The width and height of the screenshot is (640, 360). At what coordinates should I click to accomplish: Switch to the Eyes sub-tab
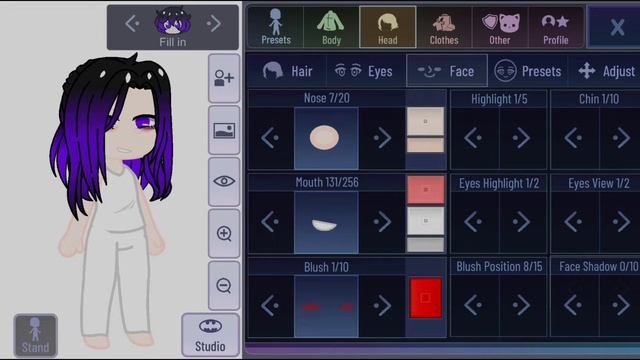click(x=364, y=71)
